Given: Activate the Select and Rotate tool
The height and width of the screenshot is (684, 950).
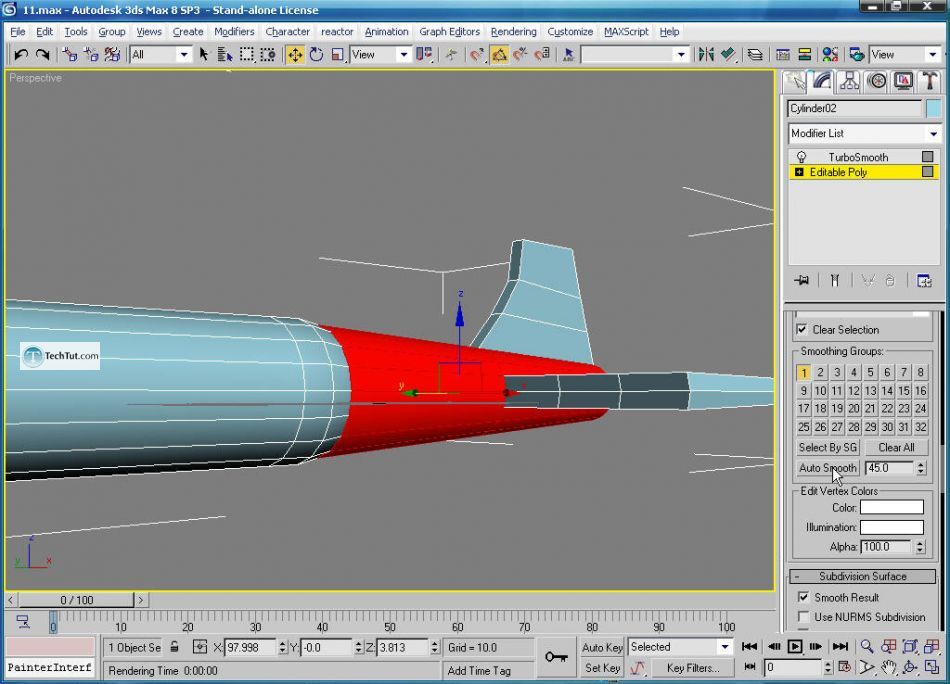Looking at the screenshot, I should [316, 55].
